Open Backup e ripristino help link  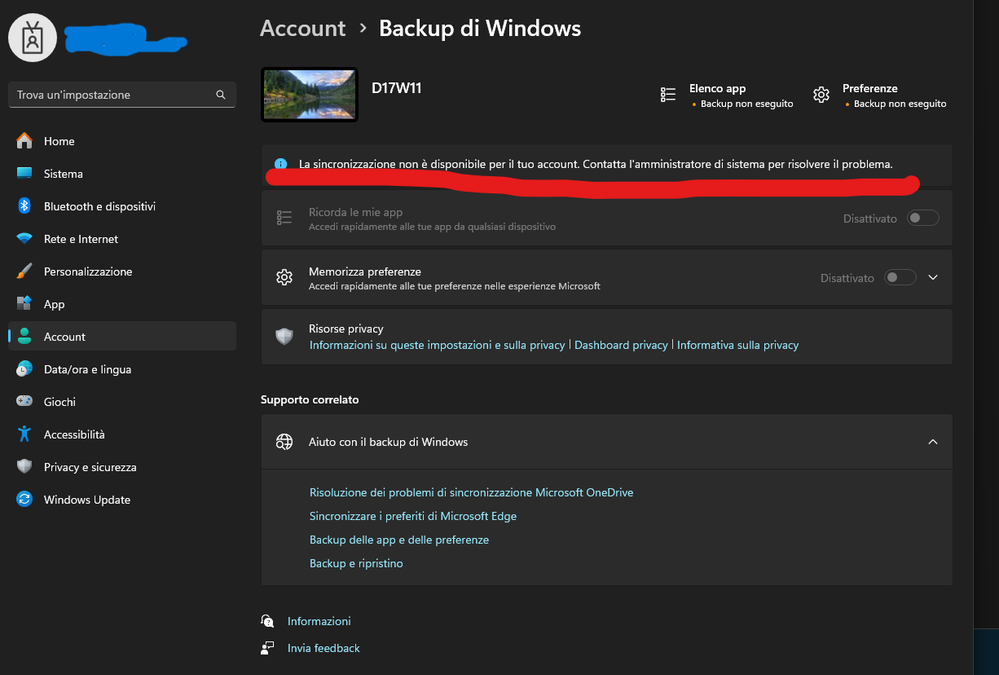coord(356,564)
